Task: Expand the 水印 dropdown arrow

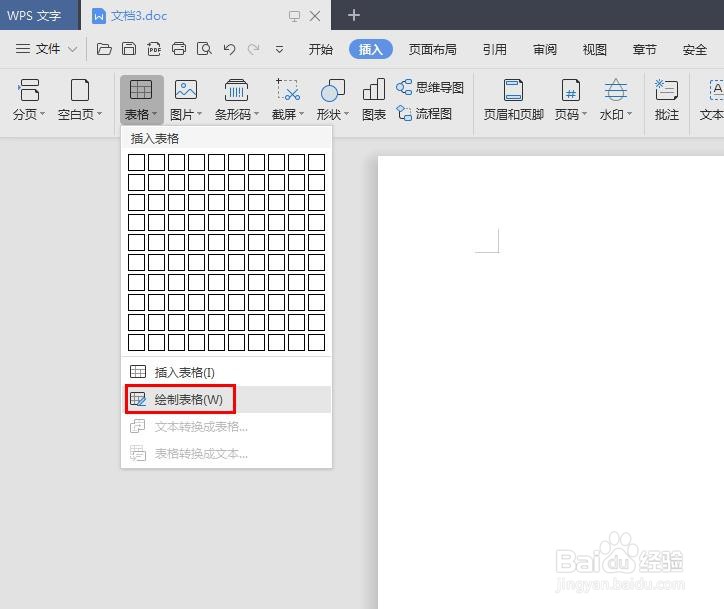Action: (629, 114)
